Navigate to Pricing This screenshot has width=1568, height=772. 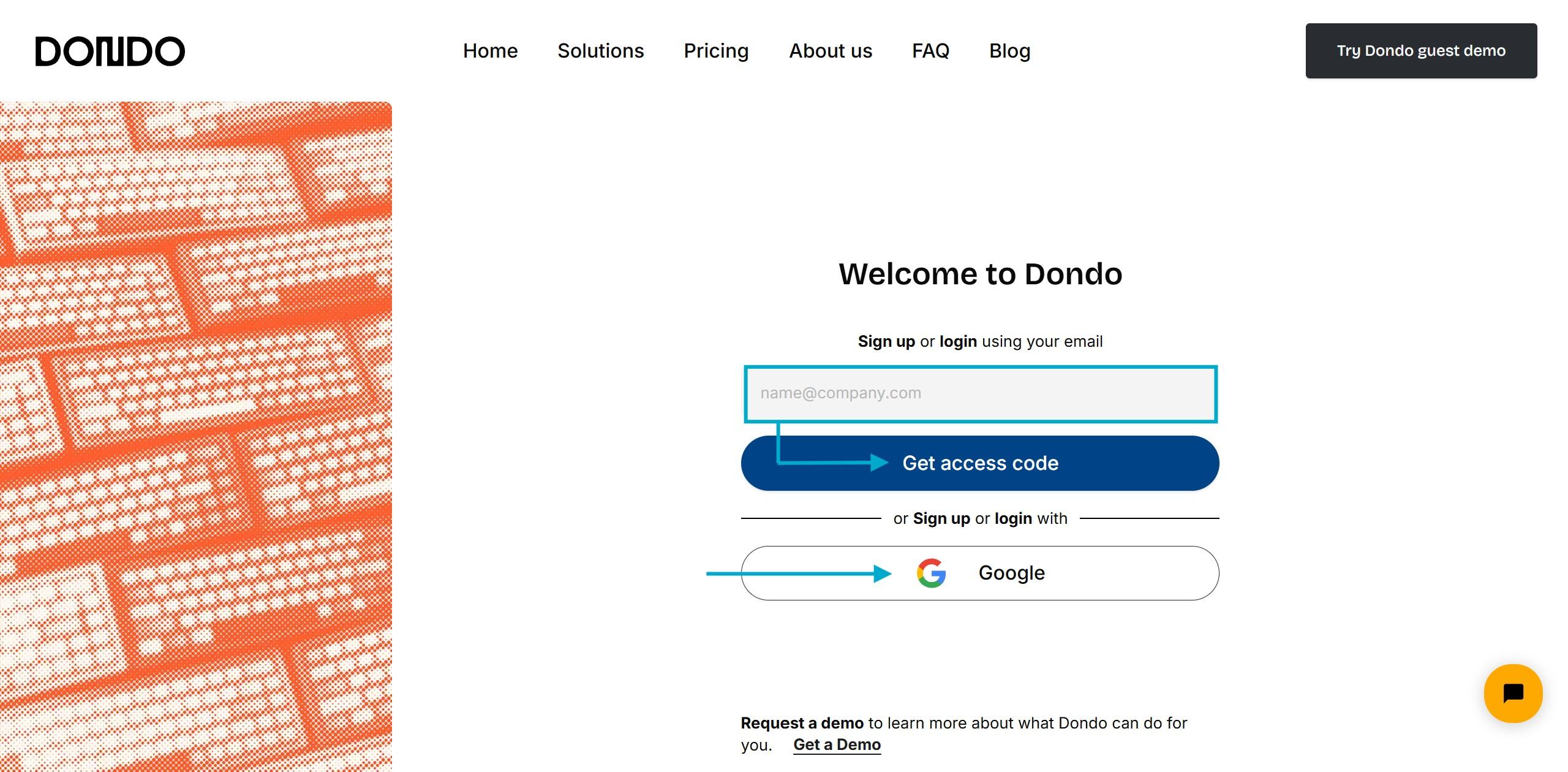pos(716,51)
